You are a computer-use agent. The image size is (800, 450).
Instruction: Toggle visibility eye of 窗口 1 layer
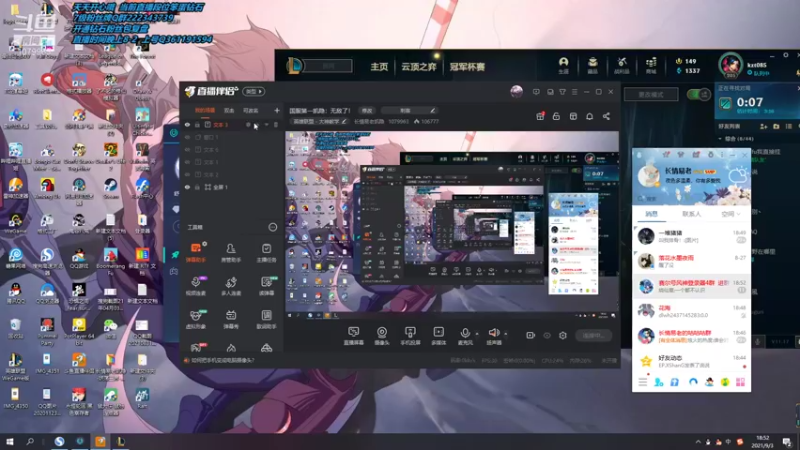click(187, 137)
